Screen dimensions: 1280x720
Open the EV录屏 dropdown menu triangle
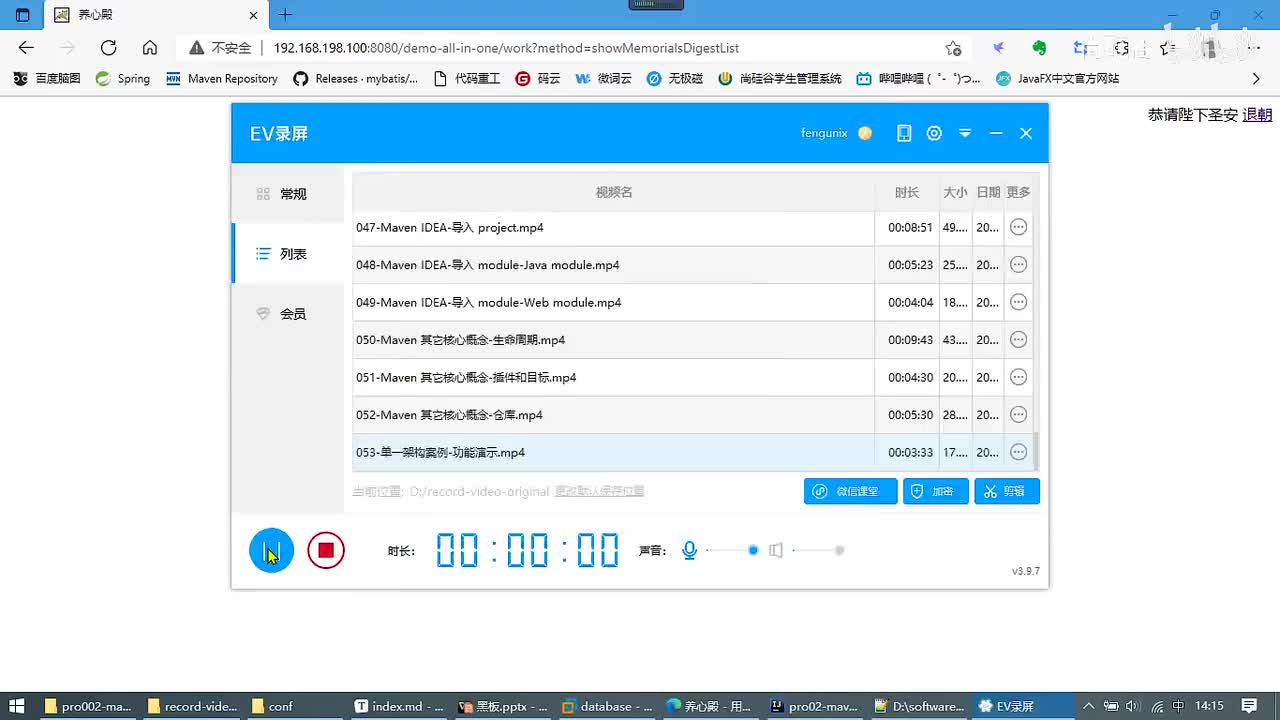pyautogui.click(x=965, y=133)
